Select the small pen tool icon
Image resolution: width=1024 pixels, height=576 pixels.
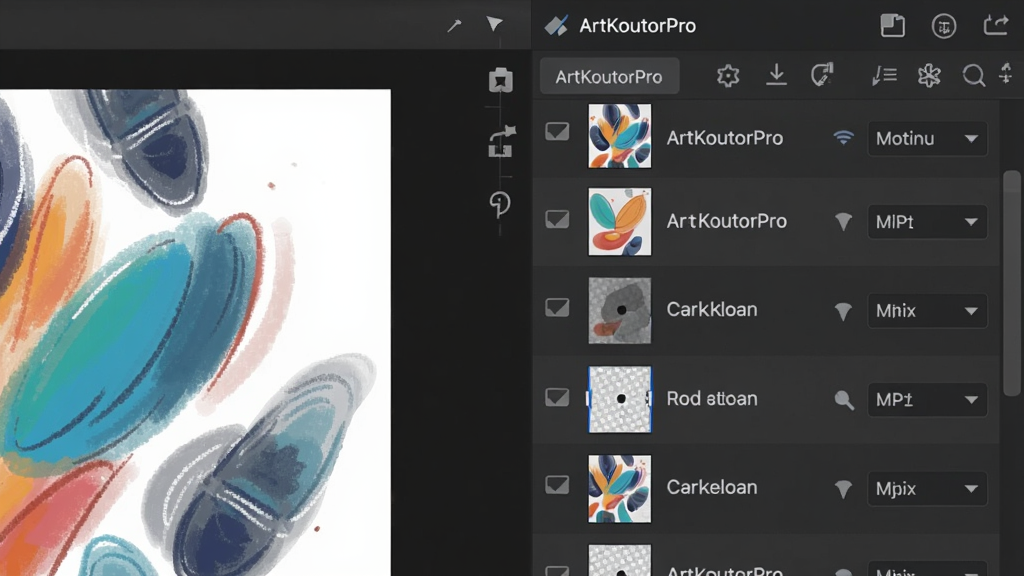(454, 25)
